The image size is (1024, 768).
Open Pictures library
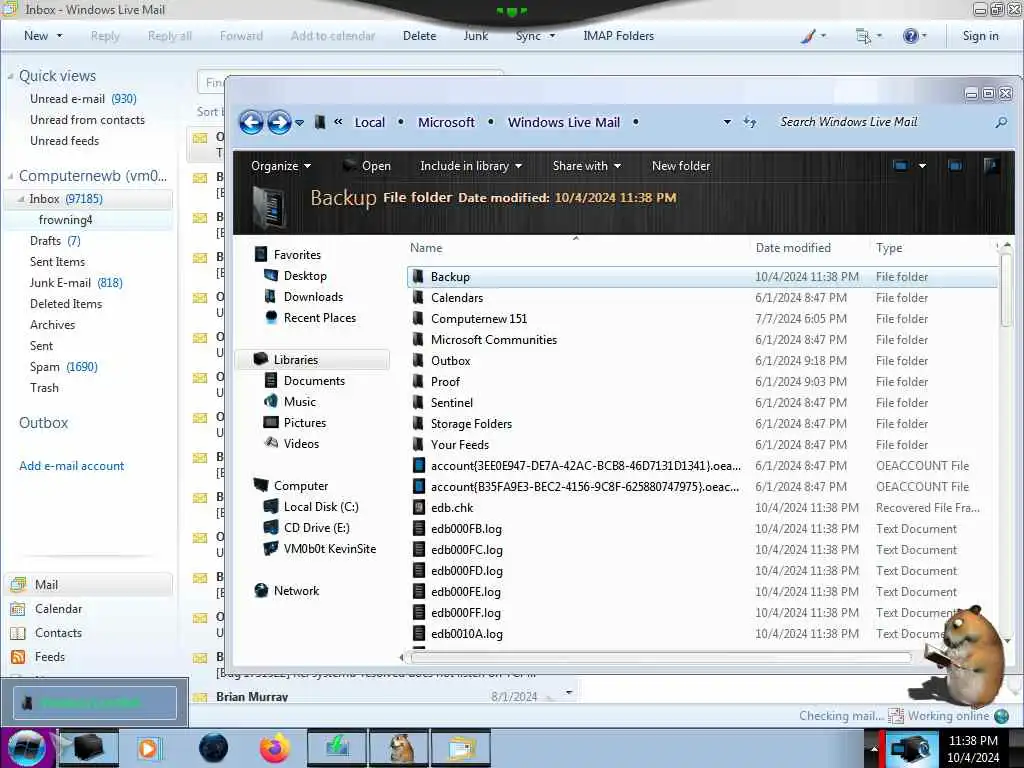pyautogui.click(x=304, y=423)
